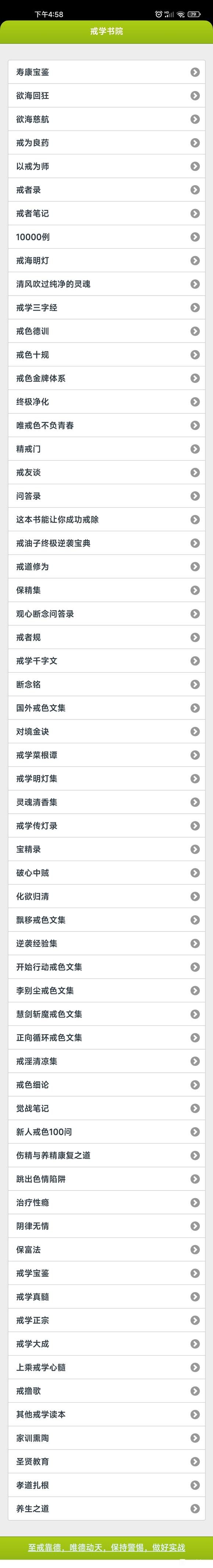Tap the chevron next to 戒学三字经
Screen dimensions: 213x1568
coord(195,307)
